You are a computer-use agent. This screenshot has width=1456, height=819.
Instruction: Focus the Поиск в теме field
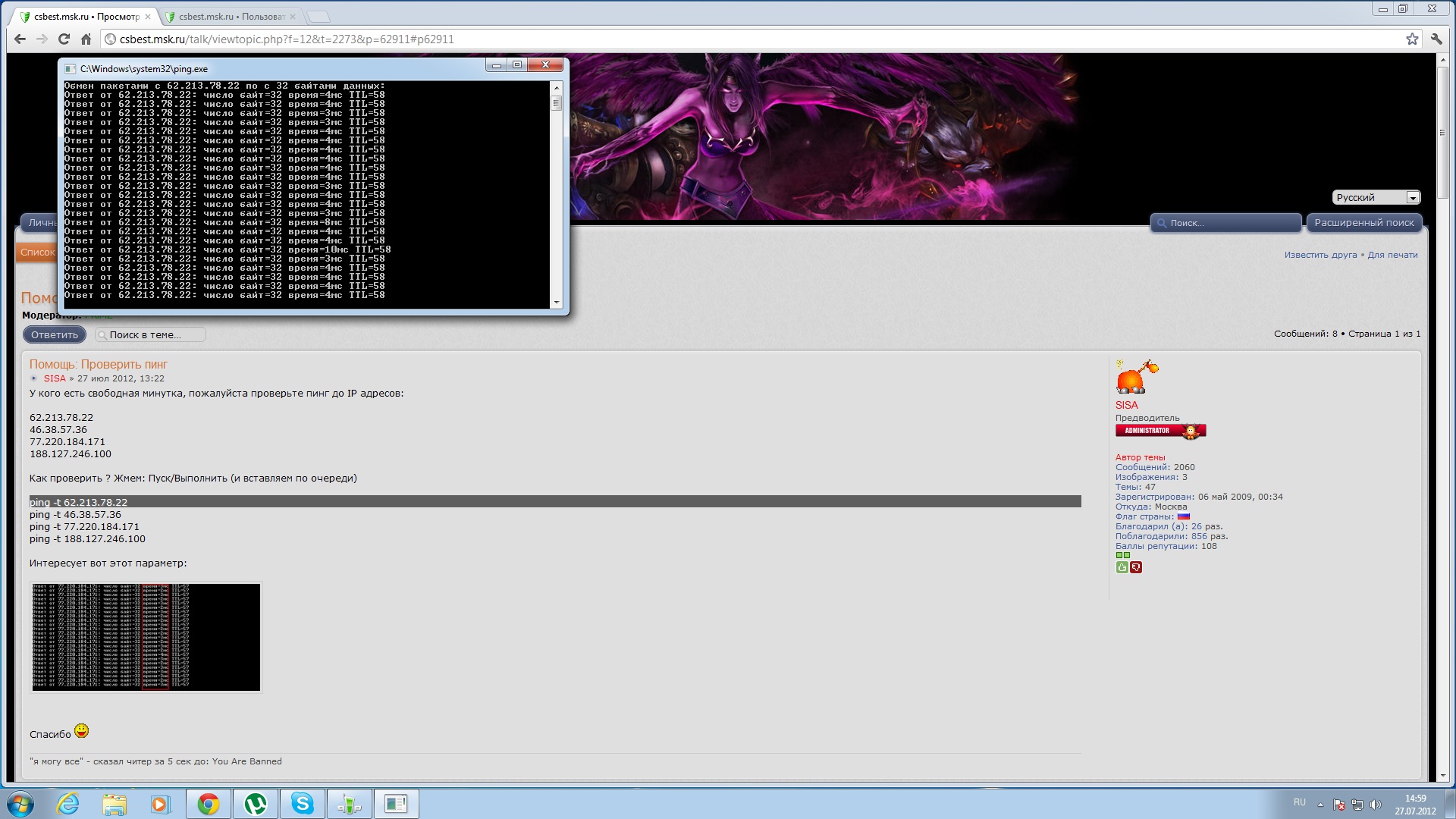click(152, 334)
